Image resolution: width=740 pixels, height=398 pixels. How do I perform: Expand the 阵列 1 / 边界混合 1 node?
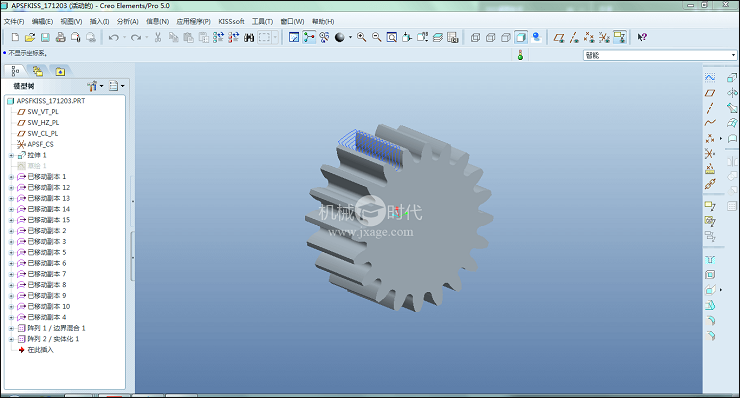[11, 329]
